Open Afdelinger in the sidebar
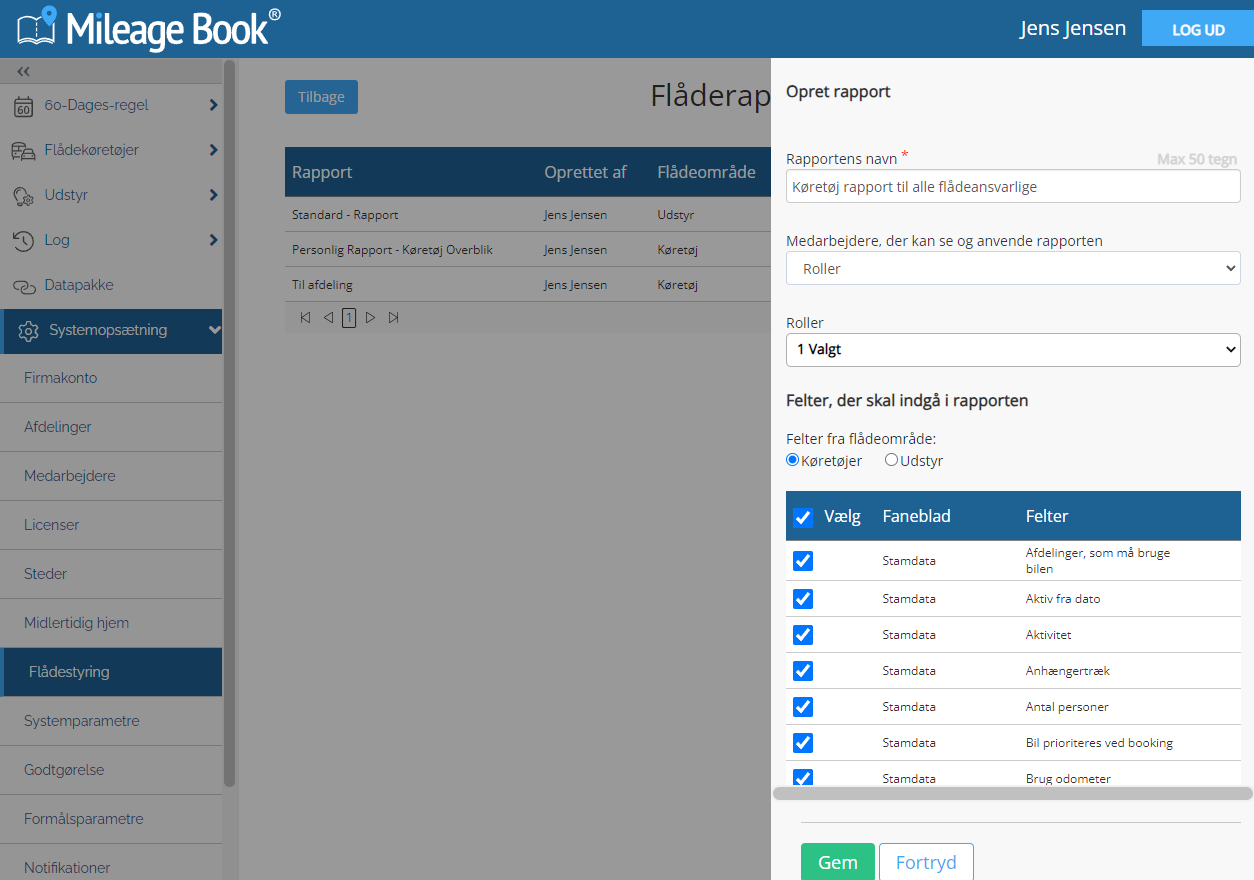This screenshot has width=1254, height=880. [111, 427]
